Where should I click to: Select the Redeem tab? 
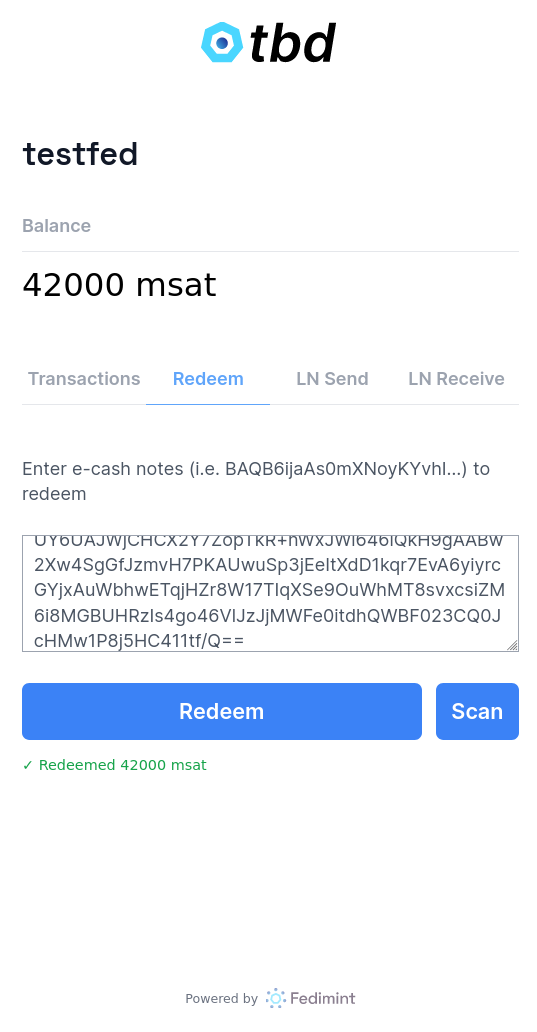208,379
